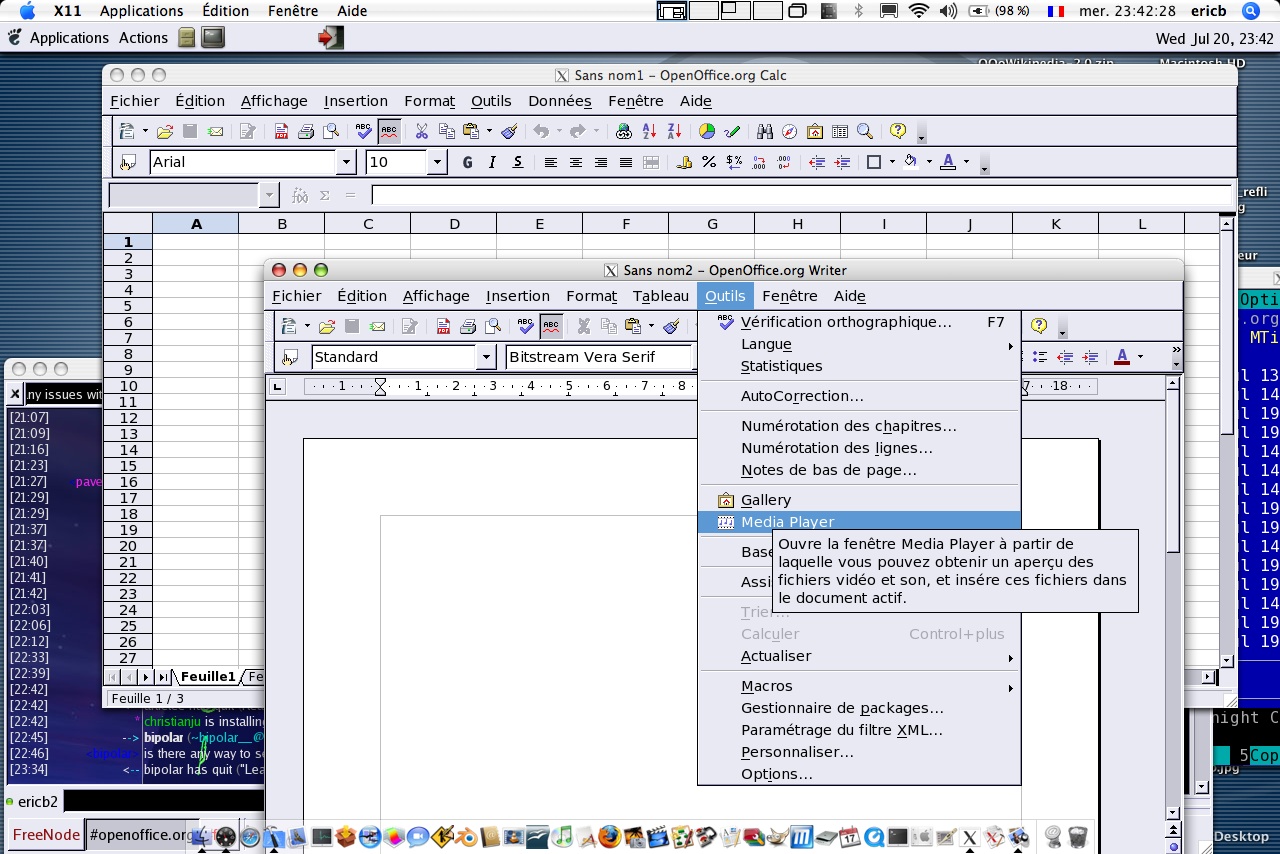Toggle AutoSpellcheck in Writer toolbar

pos(551,326)
